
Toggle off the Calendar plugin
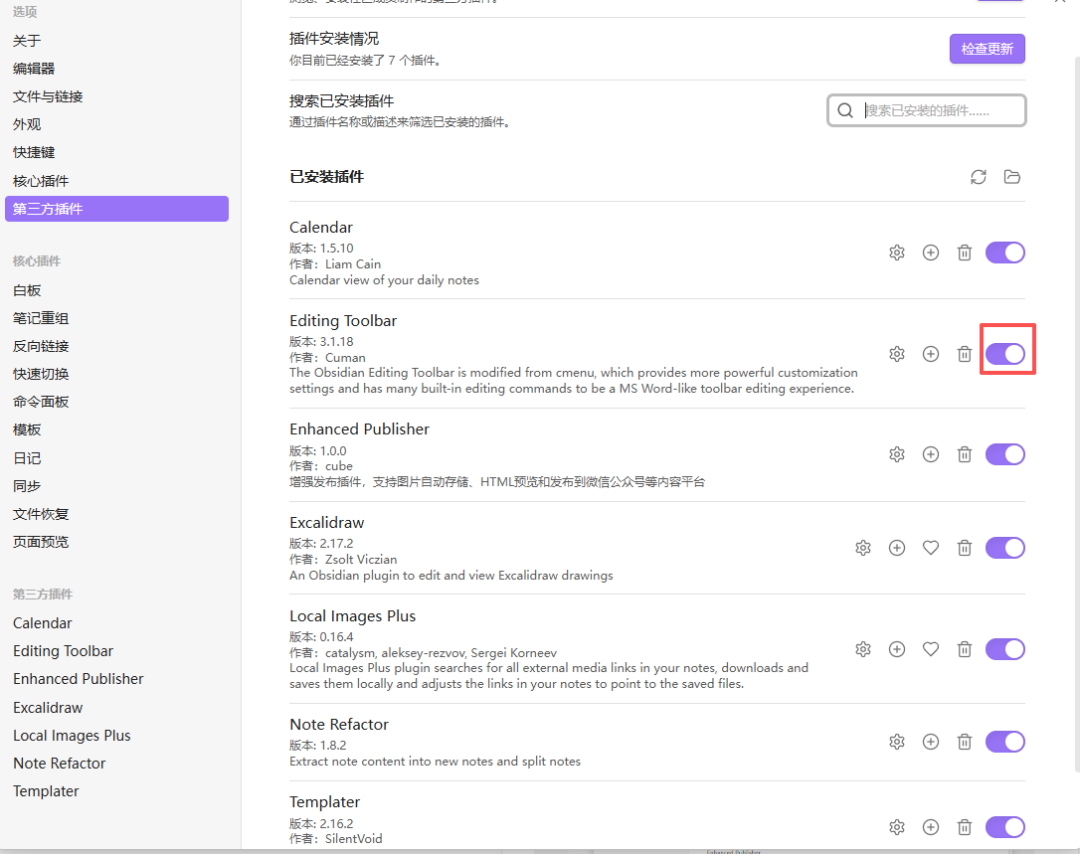pos(1005,253)
